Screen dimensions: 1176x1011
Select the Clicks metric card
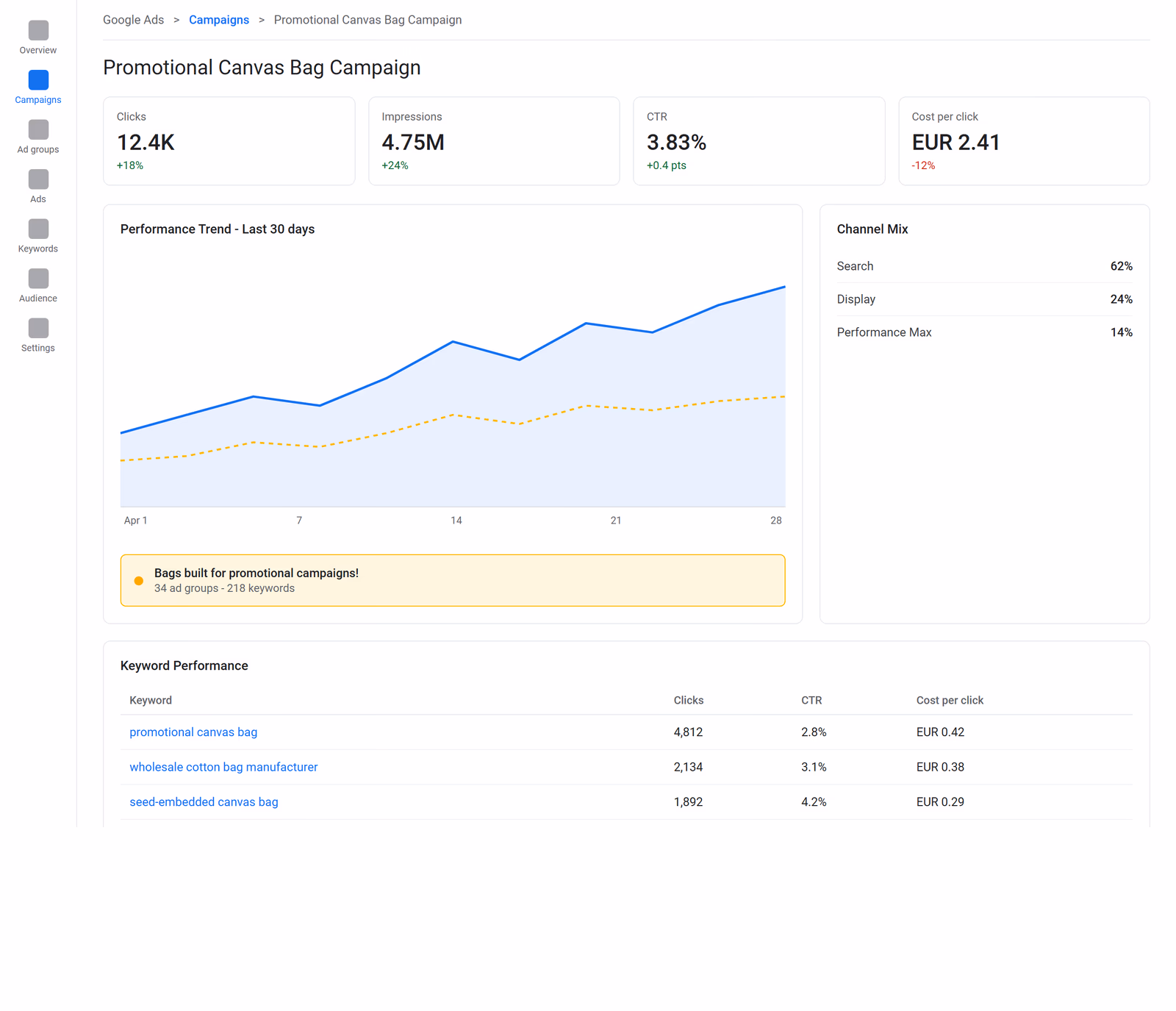229,141
